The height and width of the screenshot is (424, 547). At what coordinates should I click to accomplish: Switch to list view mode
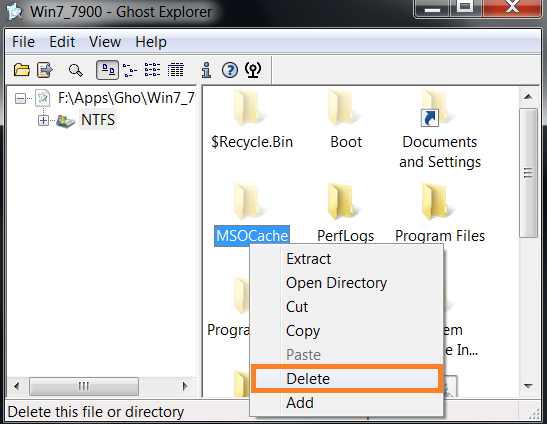(152, 70)
